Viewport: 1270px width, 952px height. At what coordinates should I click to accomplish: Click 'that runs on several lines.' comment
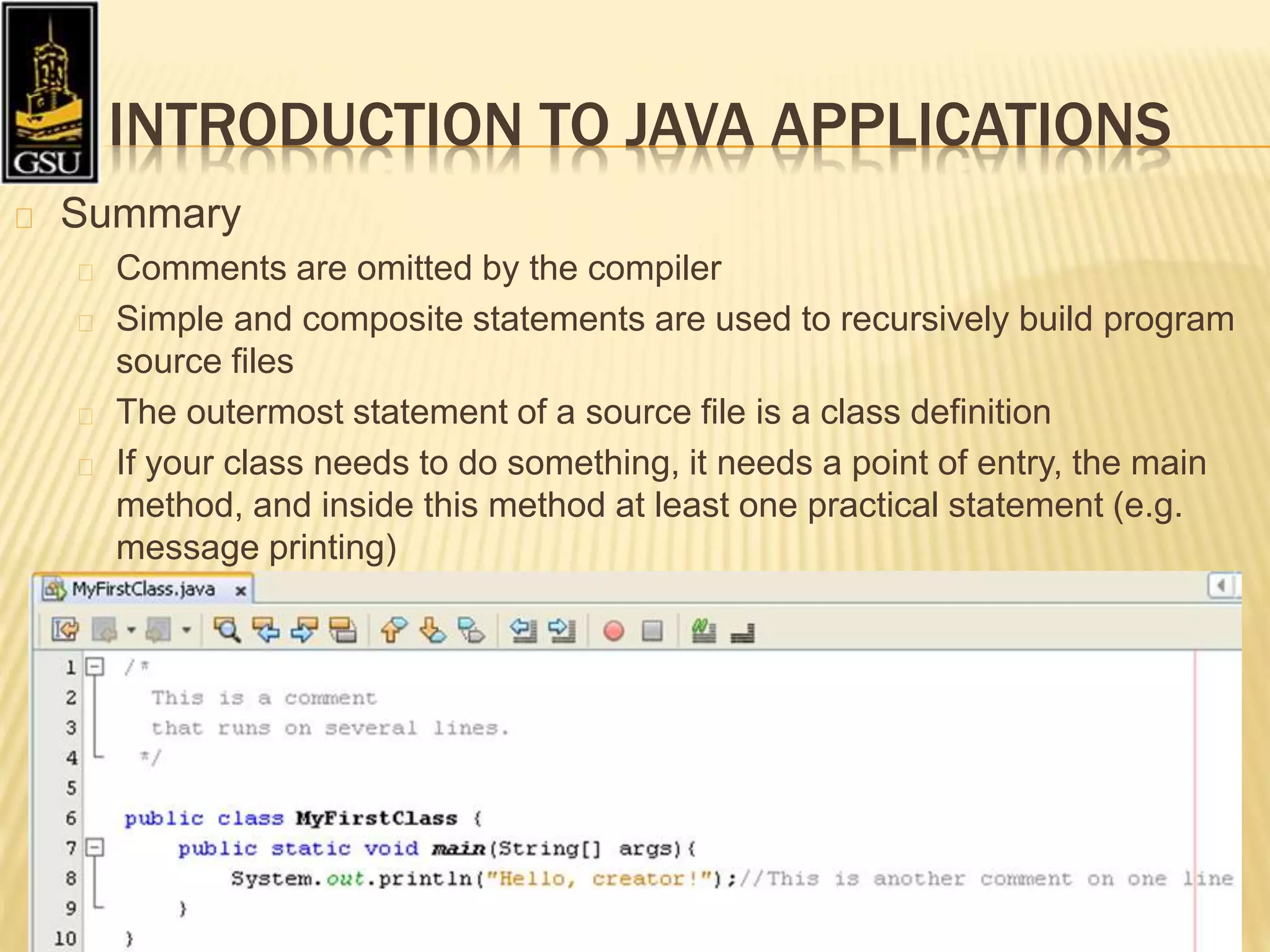(x=331, y=728)
